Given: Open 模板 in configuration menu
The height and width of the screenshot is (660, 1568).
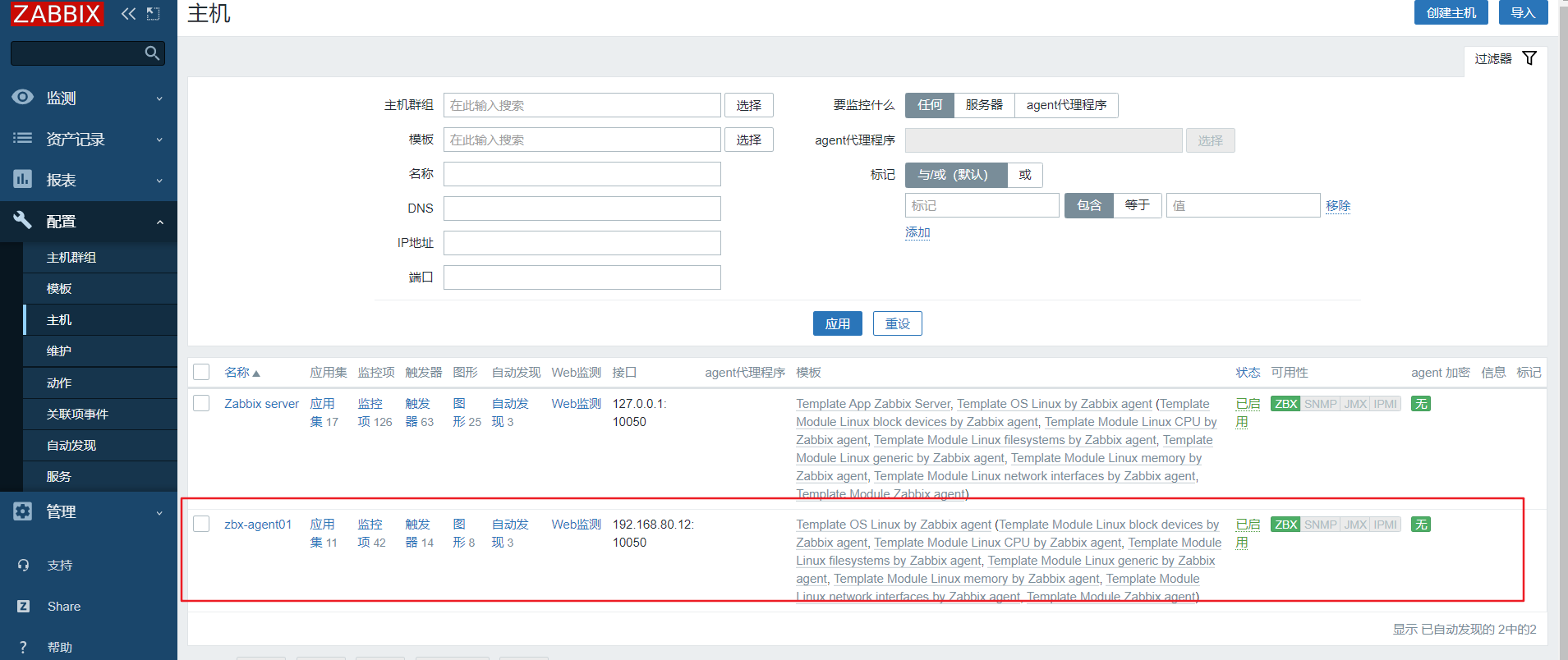Looking at the screenshot, I should tap(100, 288).
